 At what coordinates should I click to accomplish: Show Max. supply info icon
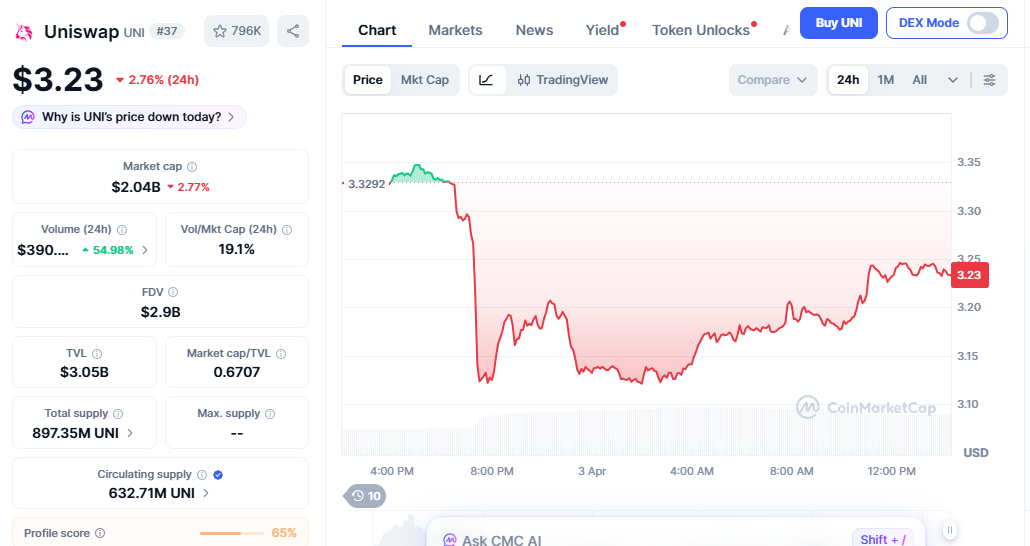tap(270, 413)
